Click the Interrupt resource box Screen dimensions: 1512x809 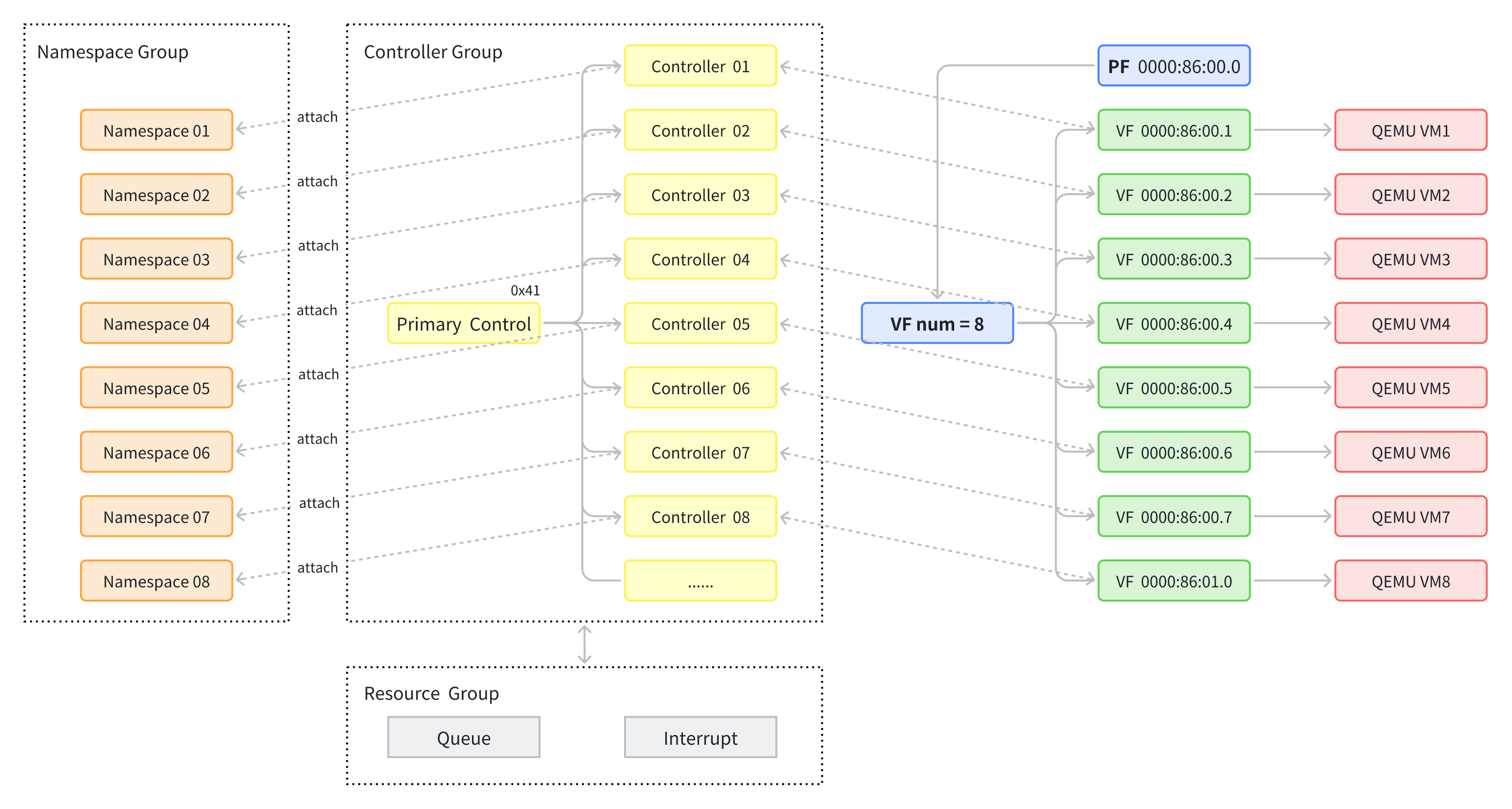(700, 737)
